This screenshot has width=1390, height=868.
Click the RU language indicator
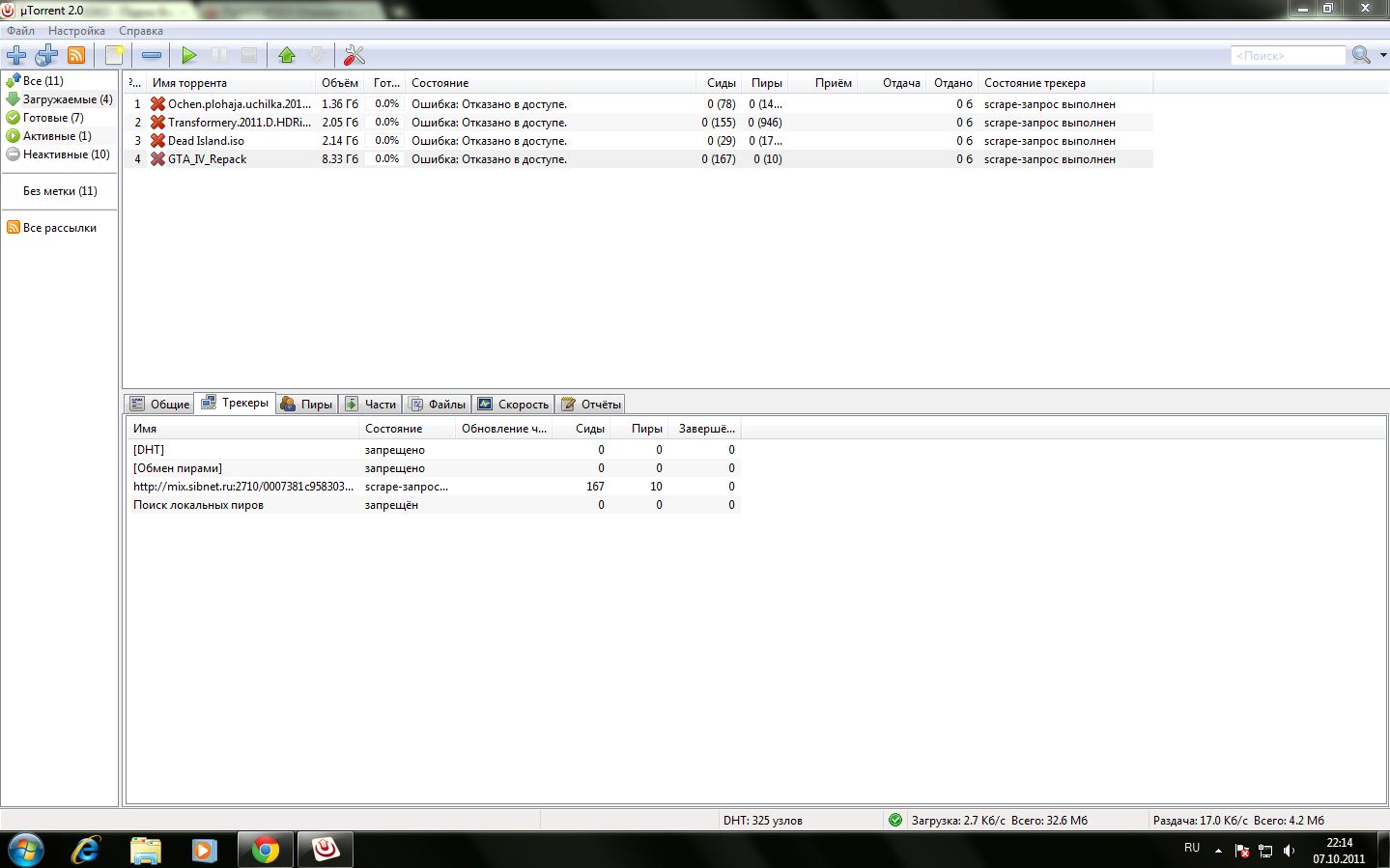[1192, 848]
